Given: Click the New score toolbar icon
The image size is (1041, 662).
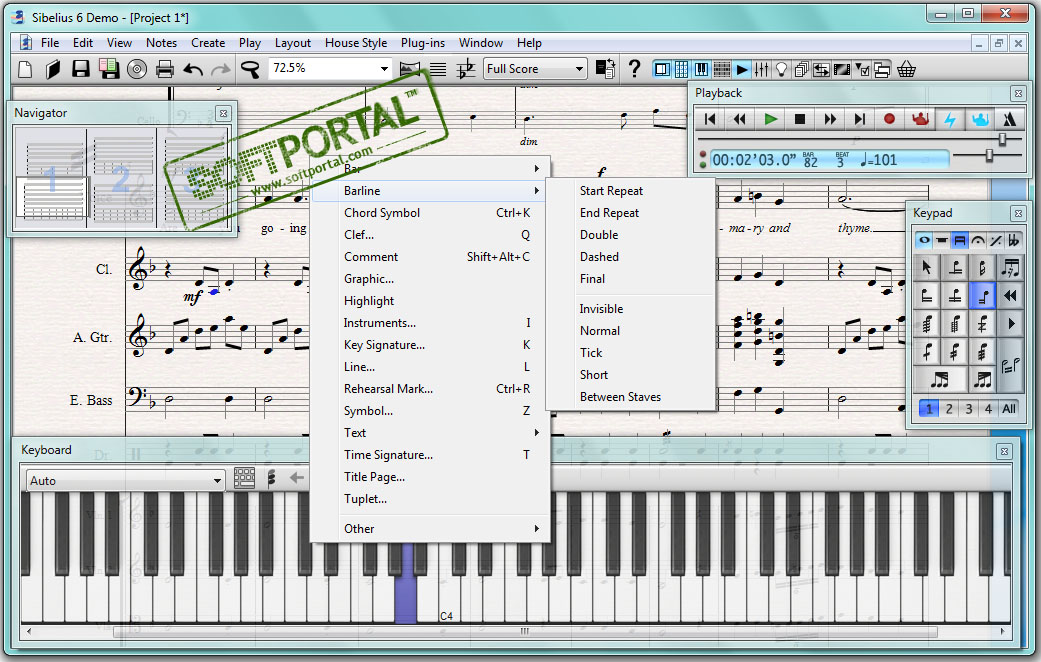Looking at the screenshot, I should [x=25, y=69].
